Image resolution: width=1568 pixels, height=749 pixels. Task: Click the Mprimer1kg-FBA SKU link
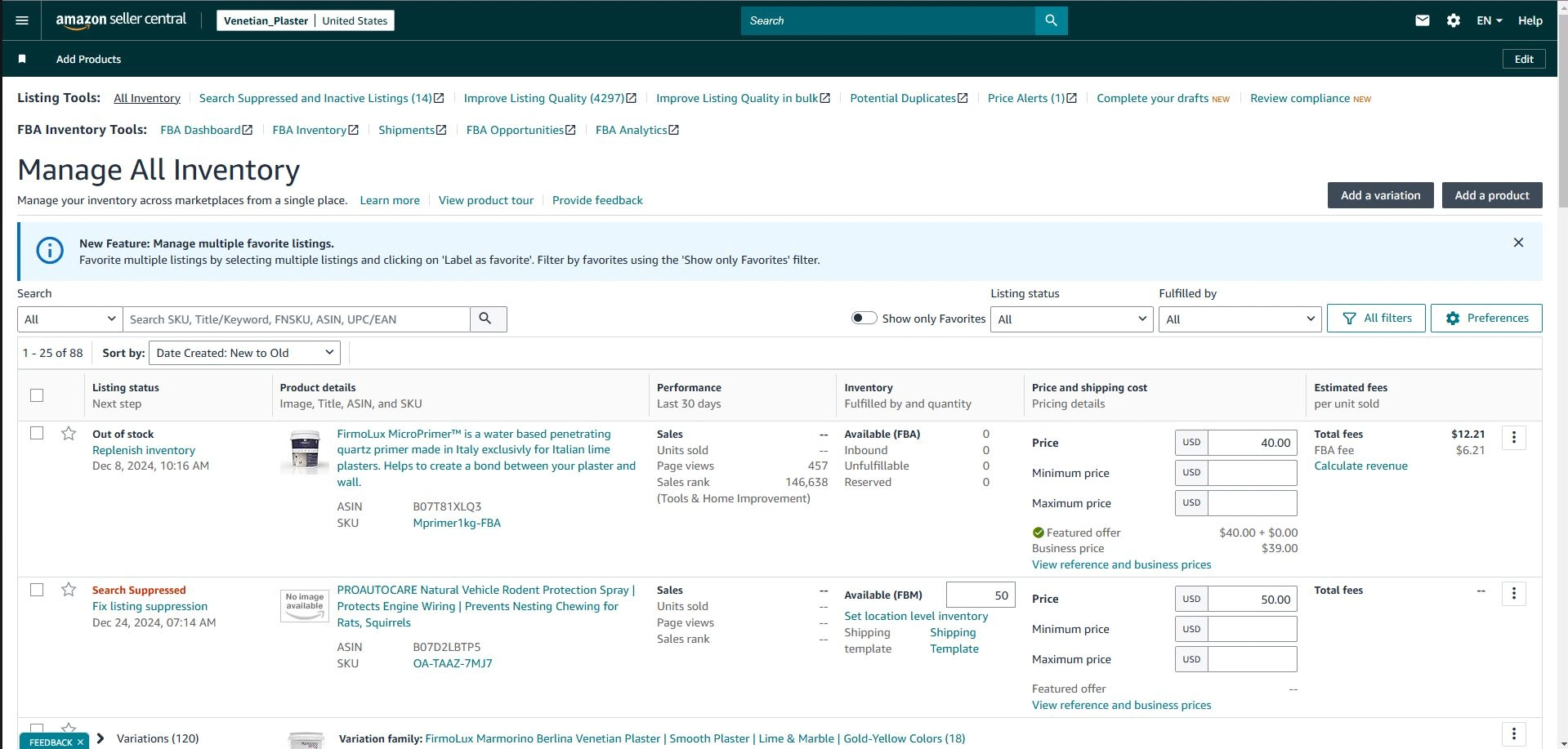click(457, 523)
